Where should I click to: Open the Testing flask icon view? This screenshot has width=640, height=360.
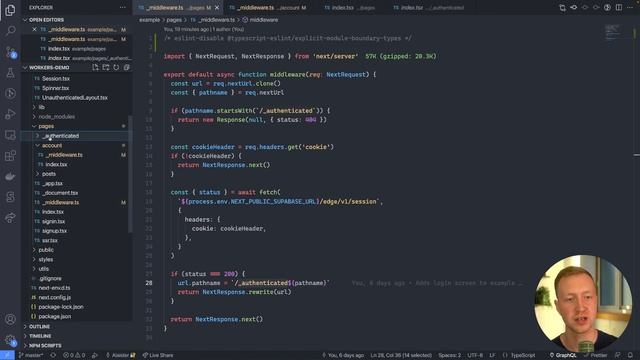point(10,73)
